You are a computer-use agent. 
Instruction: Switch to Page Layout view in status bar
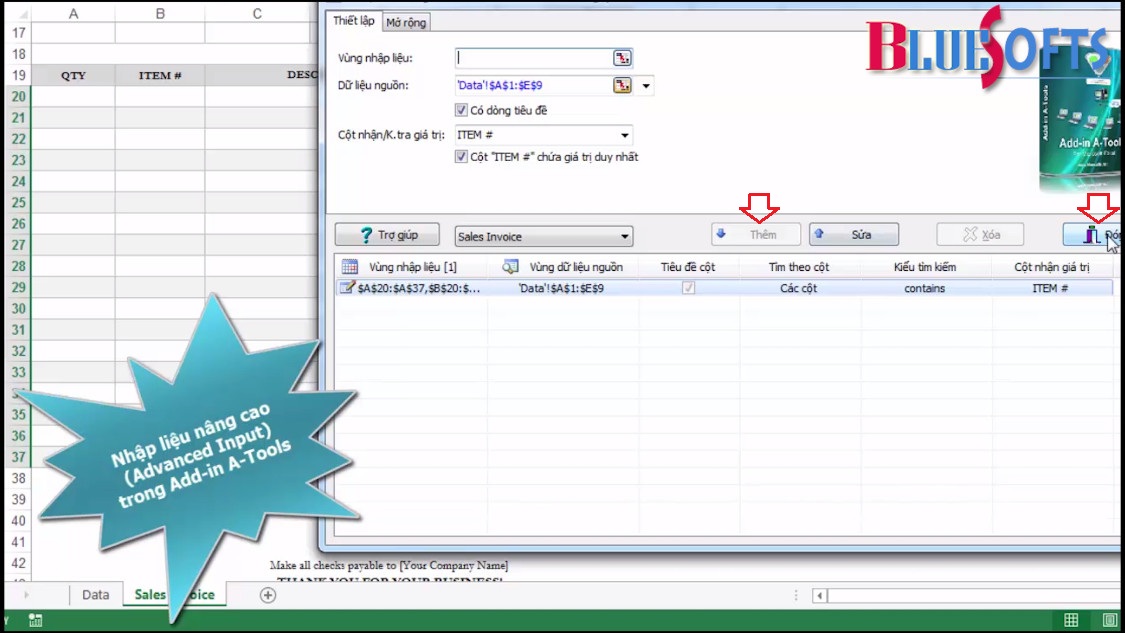pyautogui.click(x=1109, y=620)
